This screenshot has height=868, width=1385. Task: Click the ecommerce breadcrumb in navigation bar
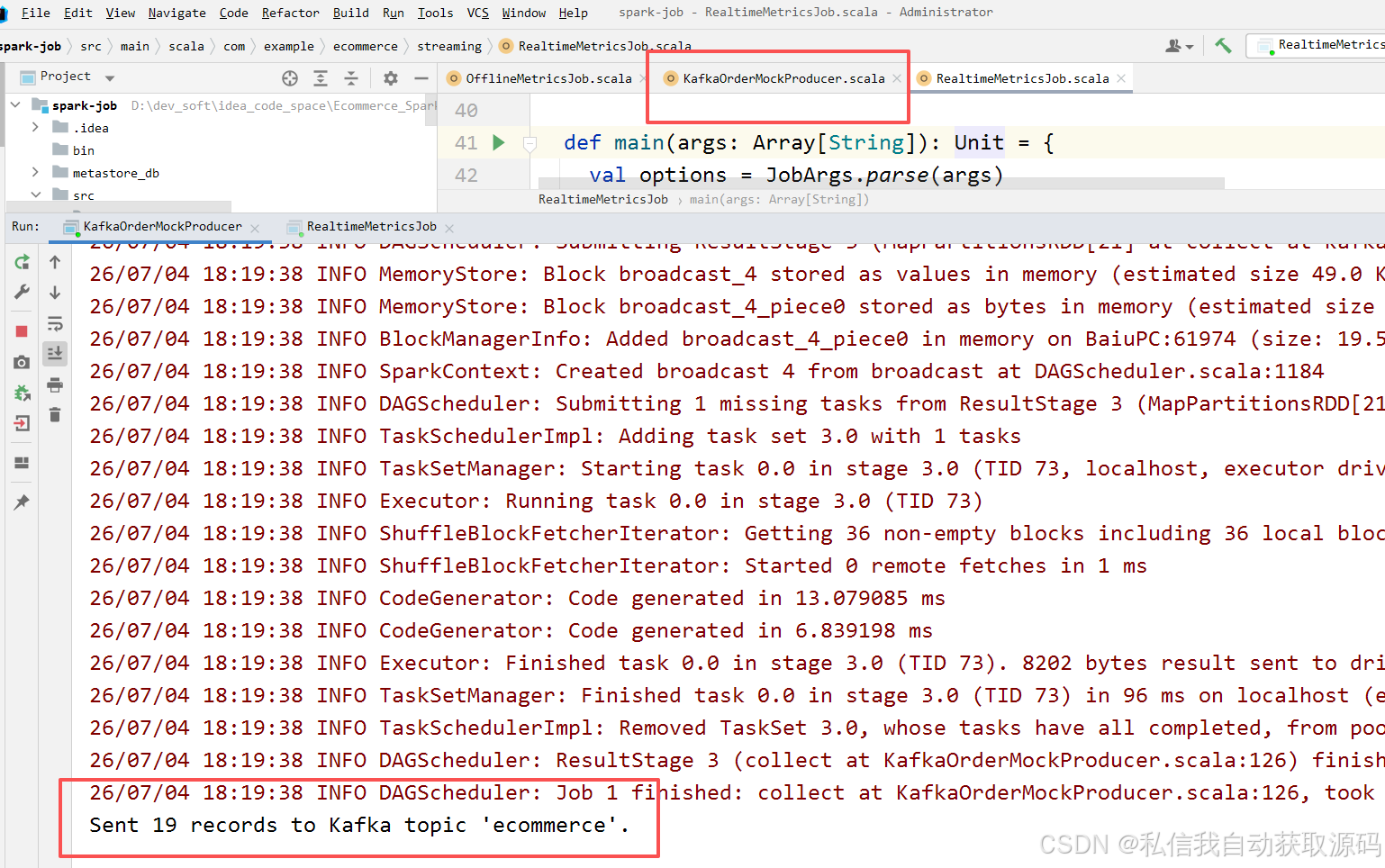click(365, 46)
